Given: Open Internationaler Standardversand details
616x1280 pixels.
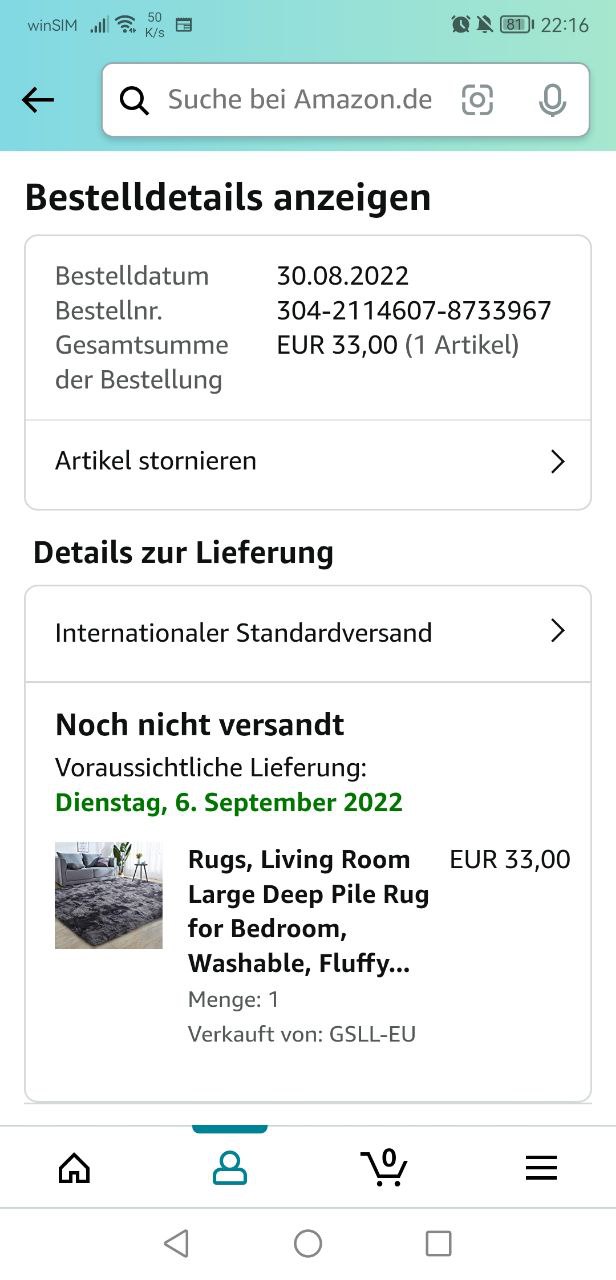Looking at the screenshot, I should pyautogui.click(x=308, y=634).
